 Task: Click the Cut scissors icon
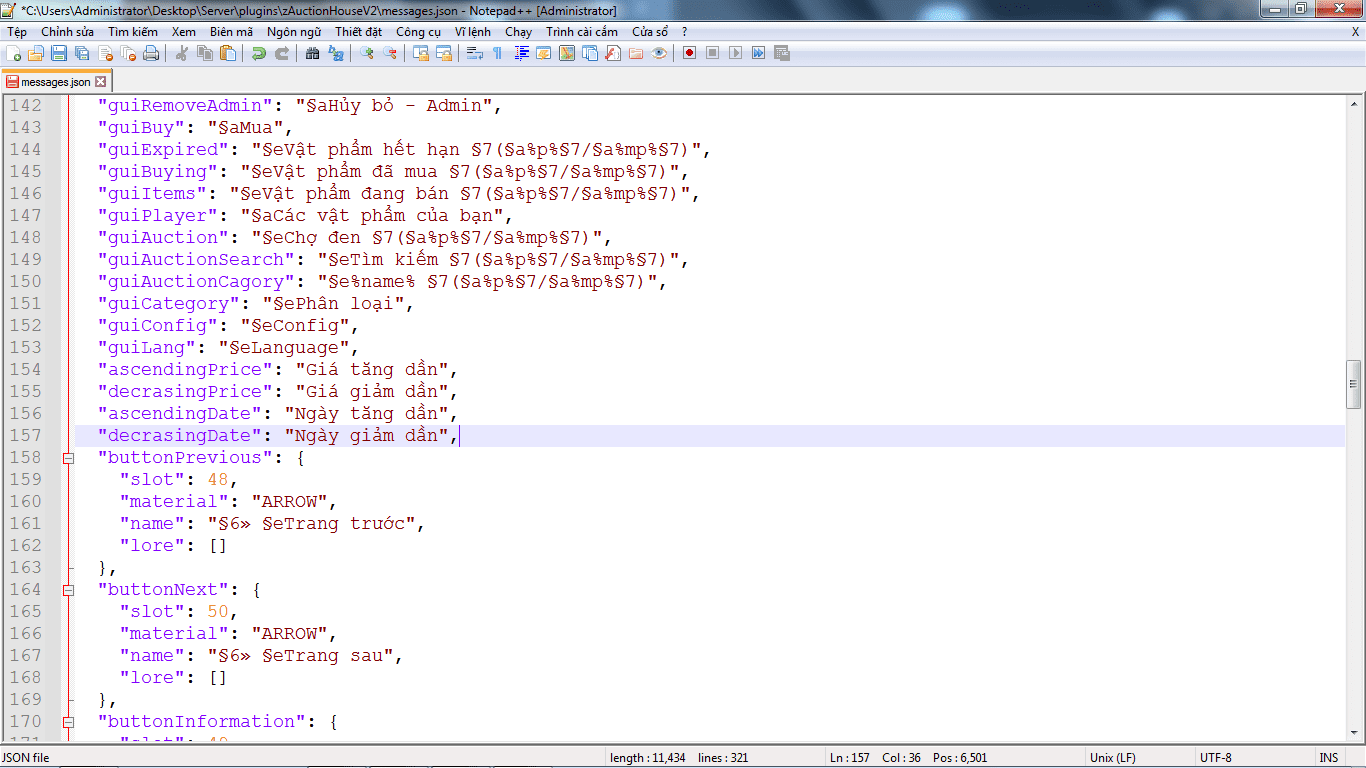click(x=182, y=53)
